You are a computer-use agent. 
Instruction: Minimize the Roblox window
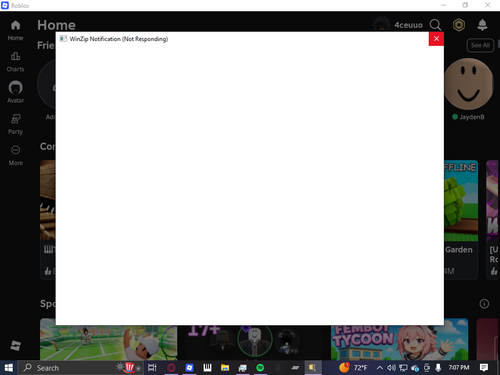click(x=443, y=5)
